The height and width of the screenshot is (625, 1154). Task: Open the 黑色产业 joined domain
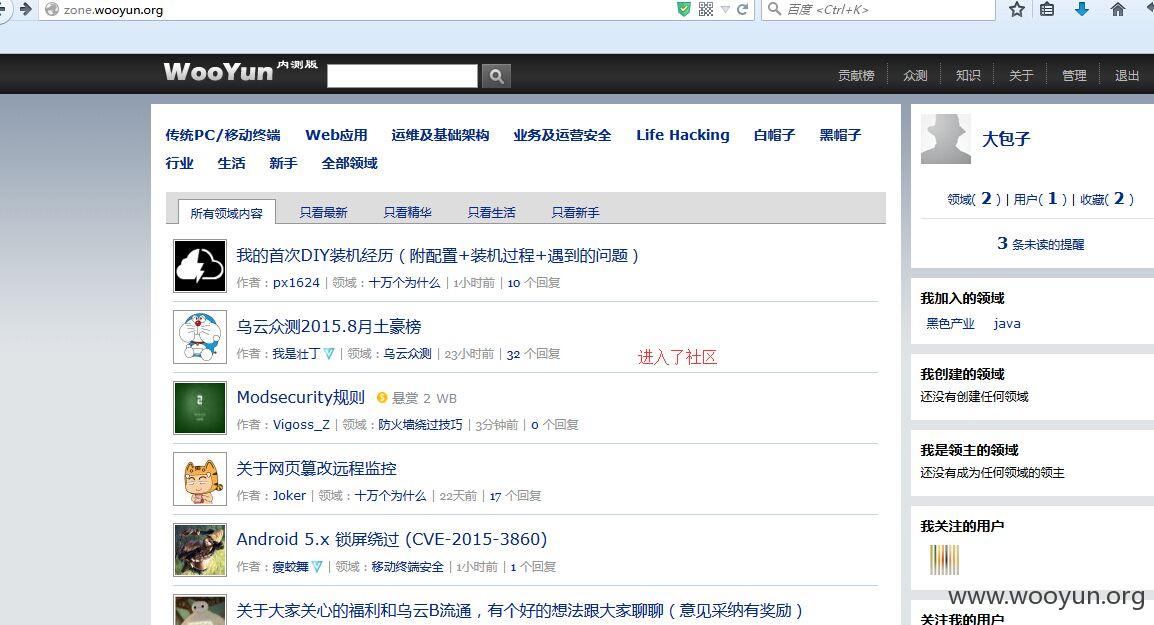950,323
